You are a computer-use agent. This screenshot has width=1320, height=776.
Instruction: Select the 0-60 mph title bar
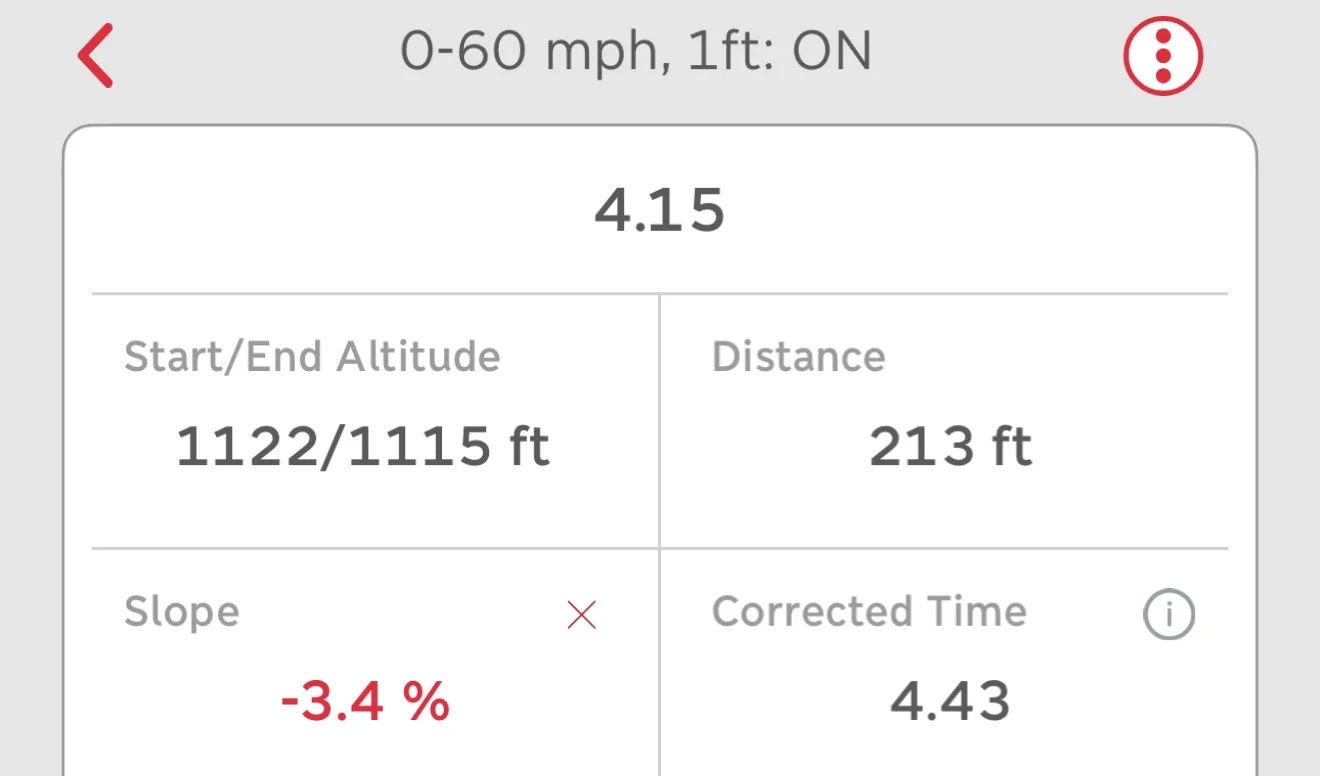[635, 52]
